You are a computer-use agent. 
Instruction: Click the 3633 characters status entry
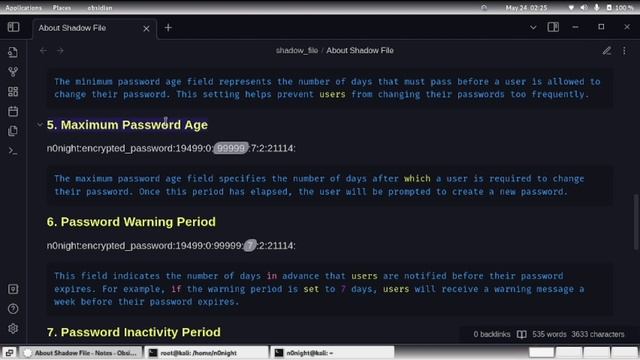point(598,334)
